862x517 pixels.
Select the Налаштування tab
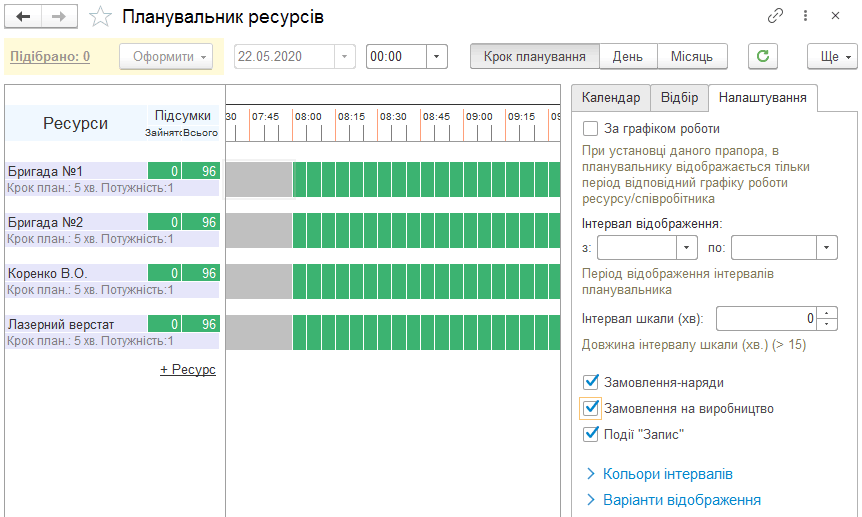pyautogui.click(x=762, y=98)
